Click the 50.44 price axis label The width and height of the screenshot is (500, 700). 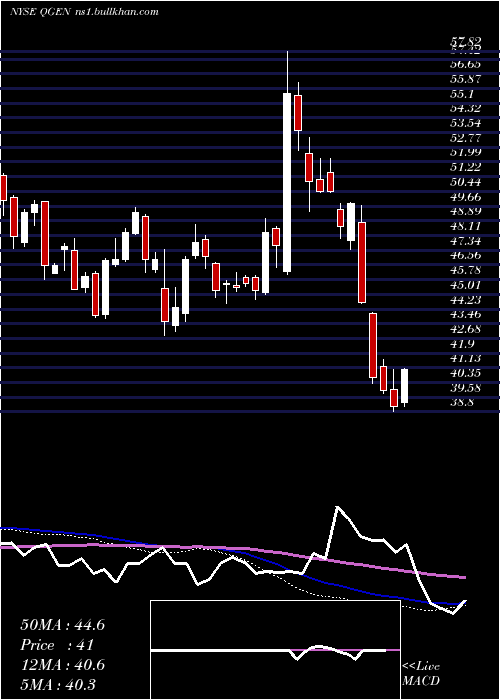click(x=467, y=182)
